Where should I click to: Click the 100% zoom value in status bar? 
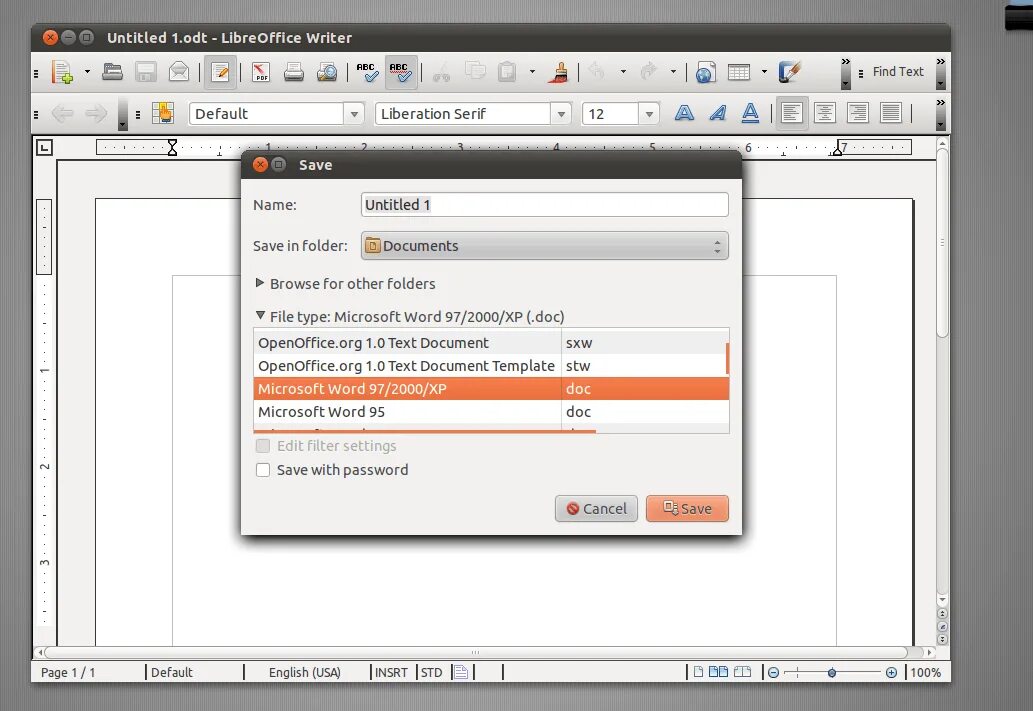[x=926, y=673]
